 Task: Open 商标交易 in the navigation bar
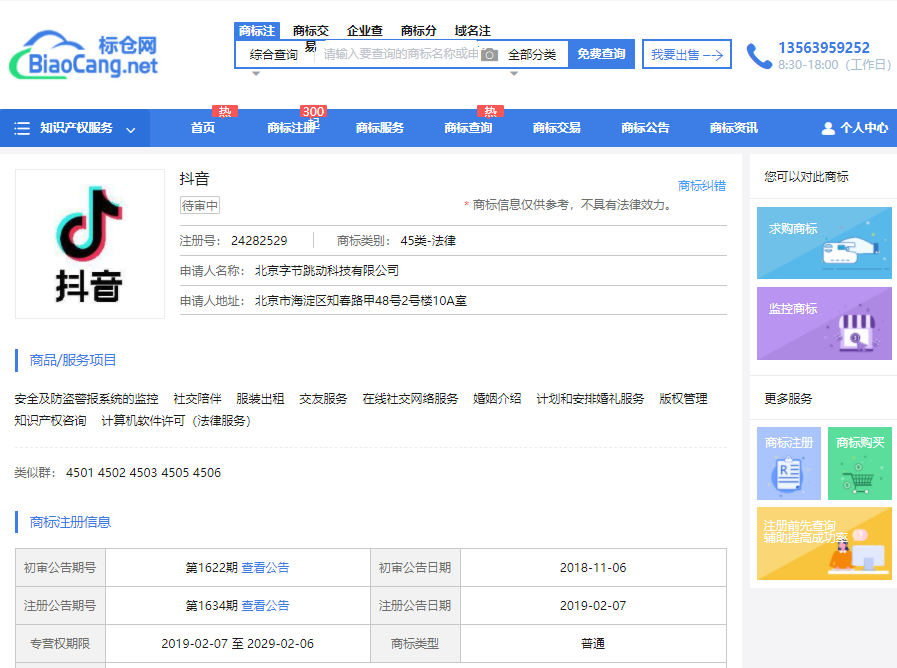(x=557, y=128)
